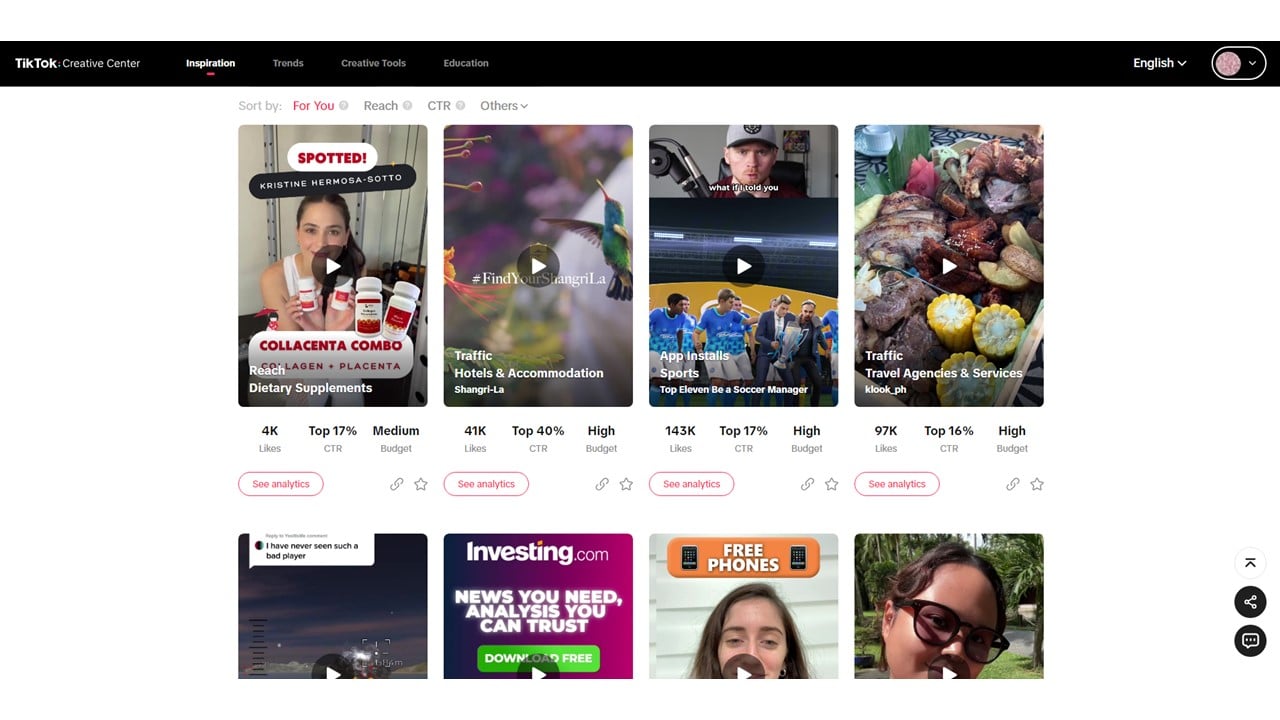
Task: Click See analytics for Shangri-La ad
Action: tap(486, 484)
